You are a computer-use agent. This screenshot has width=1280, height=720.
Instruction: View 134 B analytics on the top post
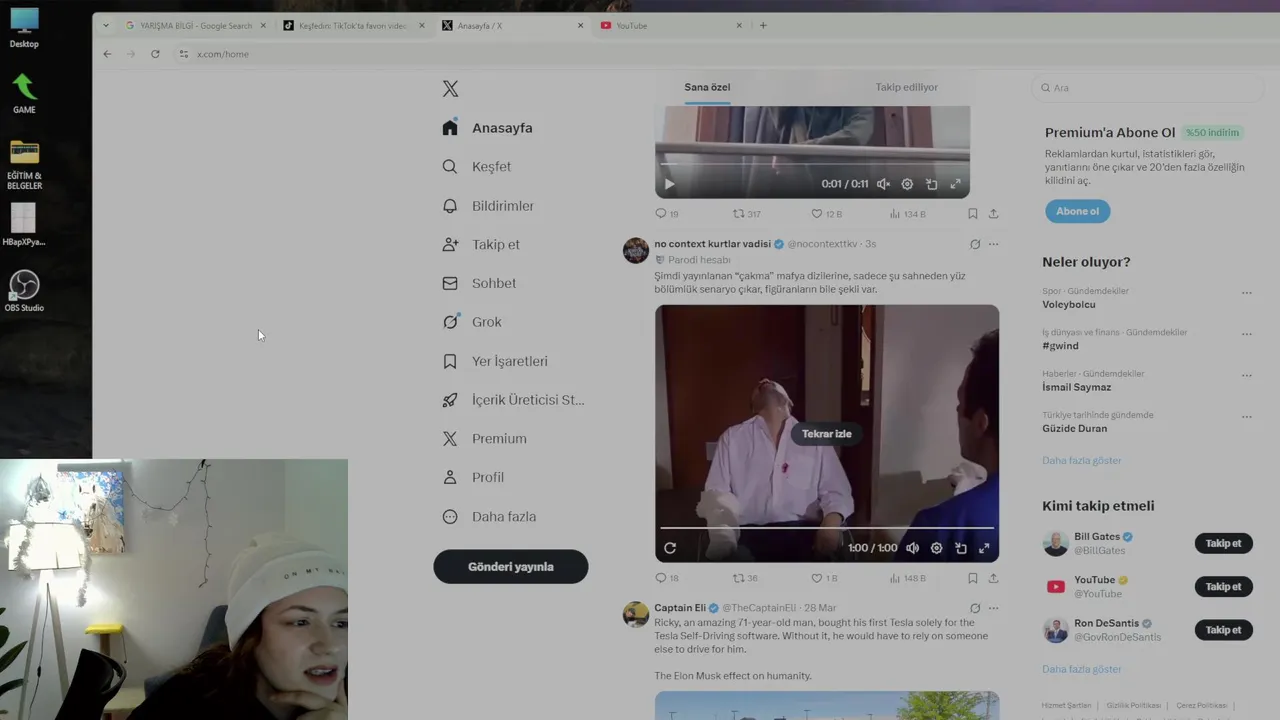(908, 214)
